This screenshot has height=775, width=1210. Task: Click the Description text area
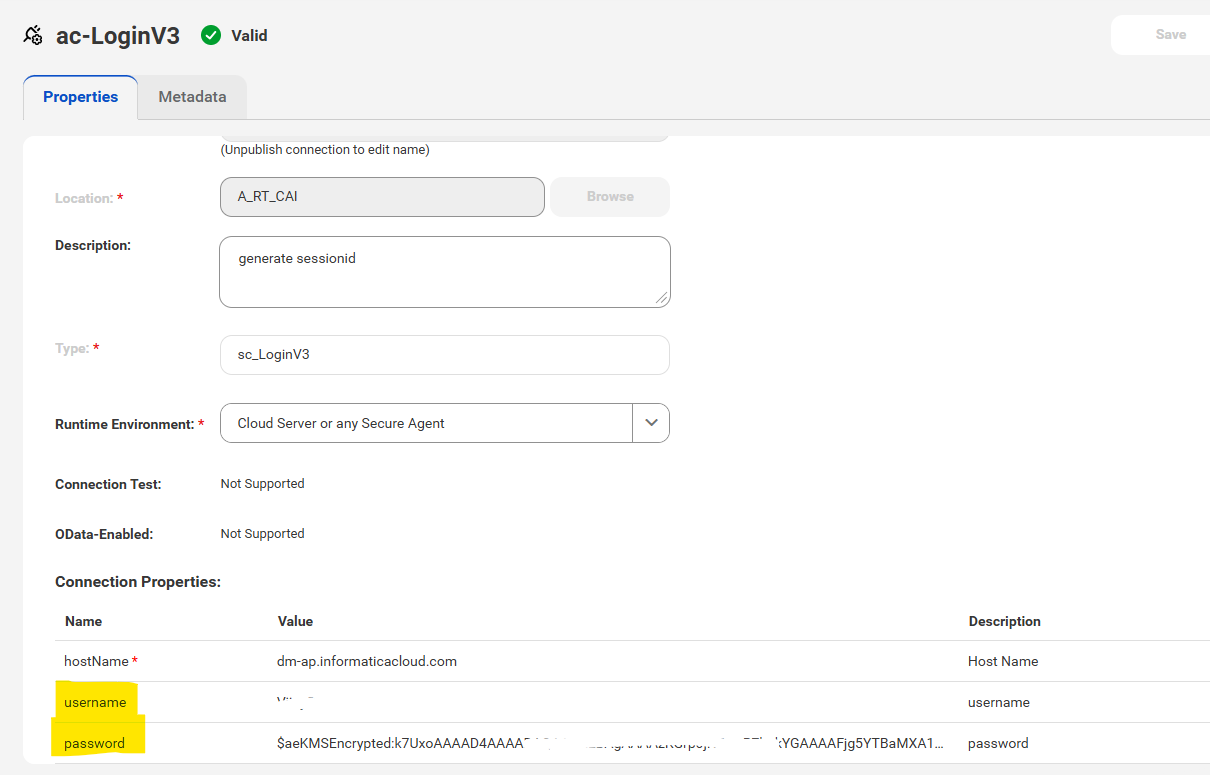point(445,272)
